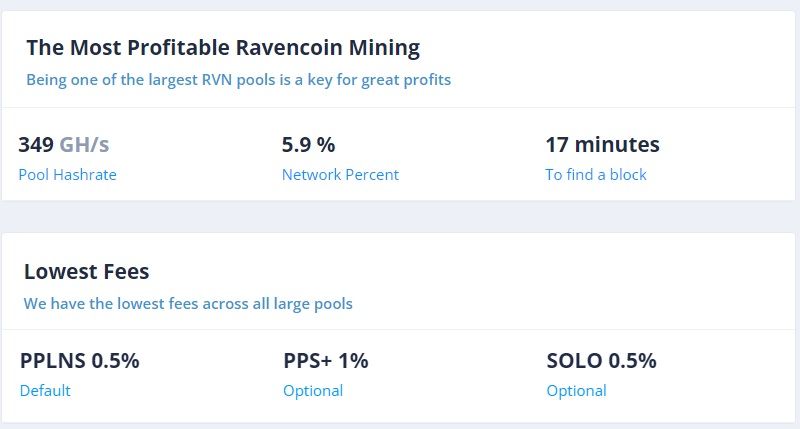Click the gray gap between the two cards
Screen dimensions: 800x429
pos(400,217)
